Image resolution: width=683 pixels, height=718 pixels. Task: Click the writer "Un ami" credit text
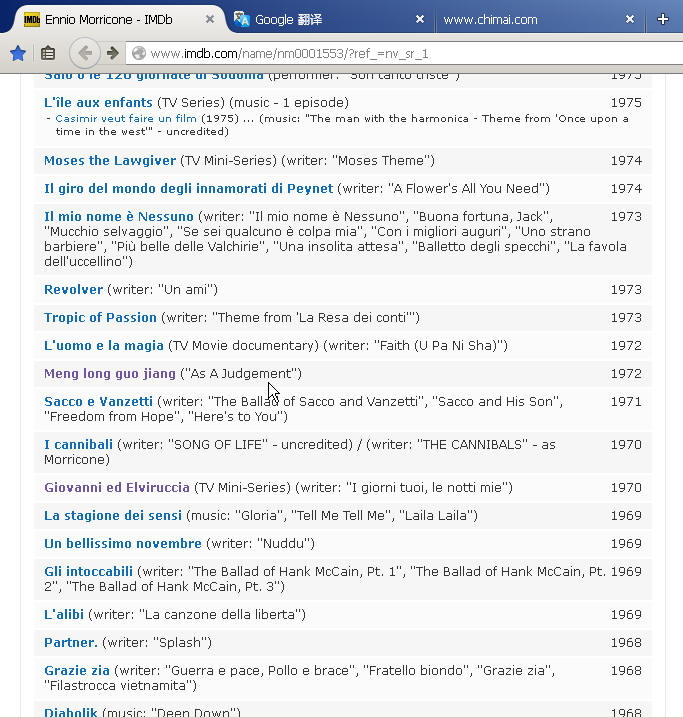point(163,290)
